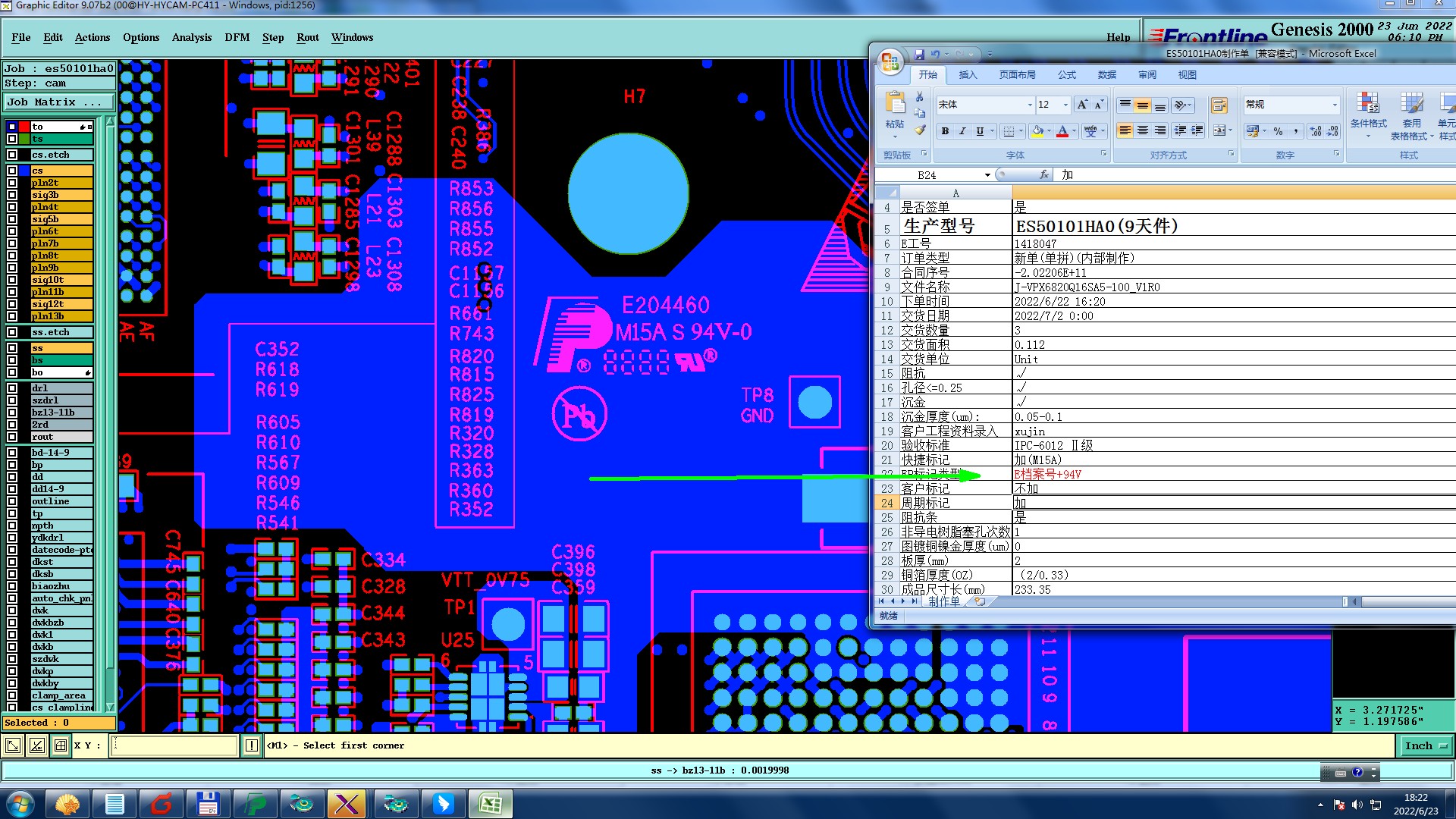
Task: Click the Conditional Formatting icon
Action: 1368,102
